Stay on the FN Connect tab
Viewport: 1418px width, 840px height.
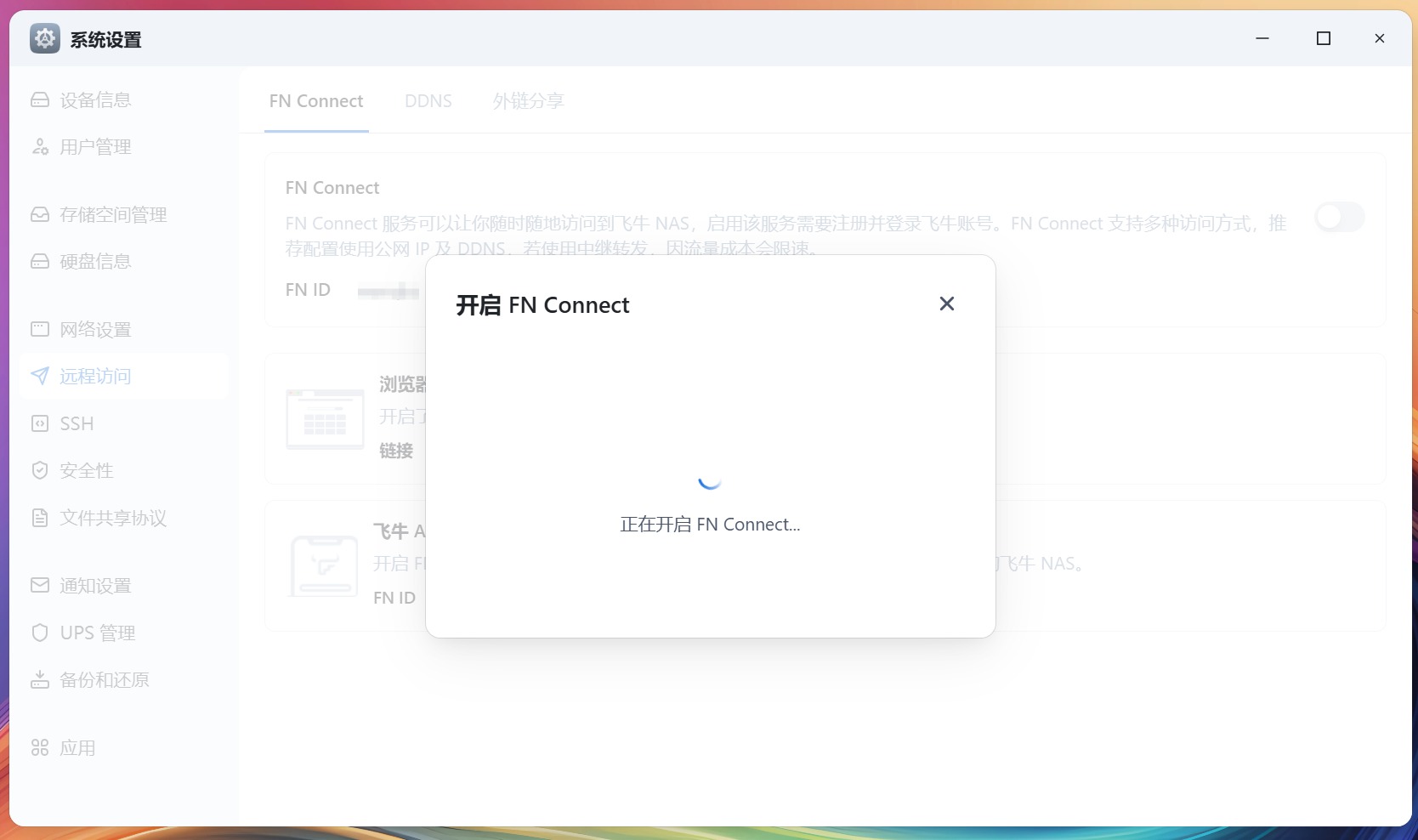(x=316, y=100)
